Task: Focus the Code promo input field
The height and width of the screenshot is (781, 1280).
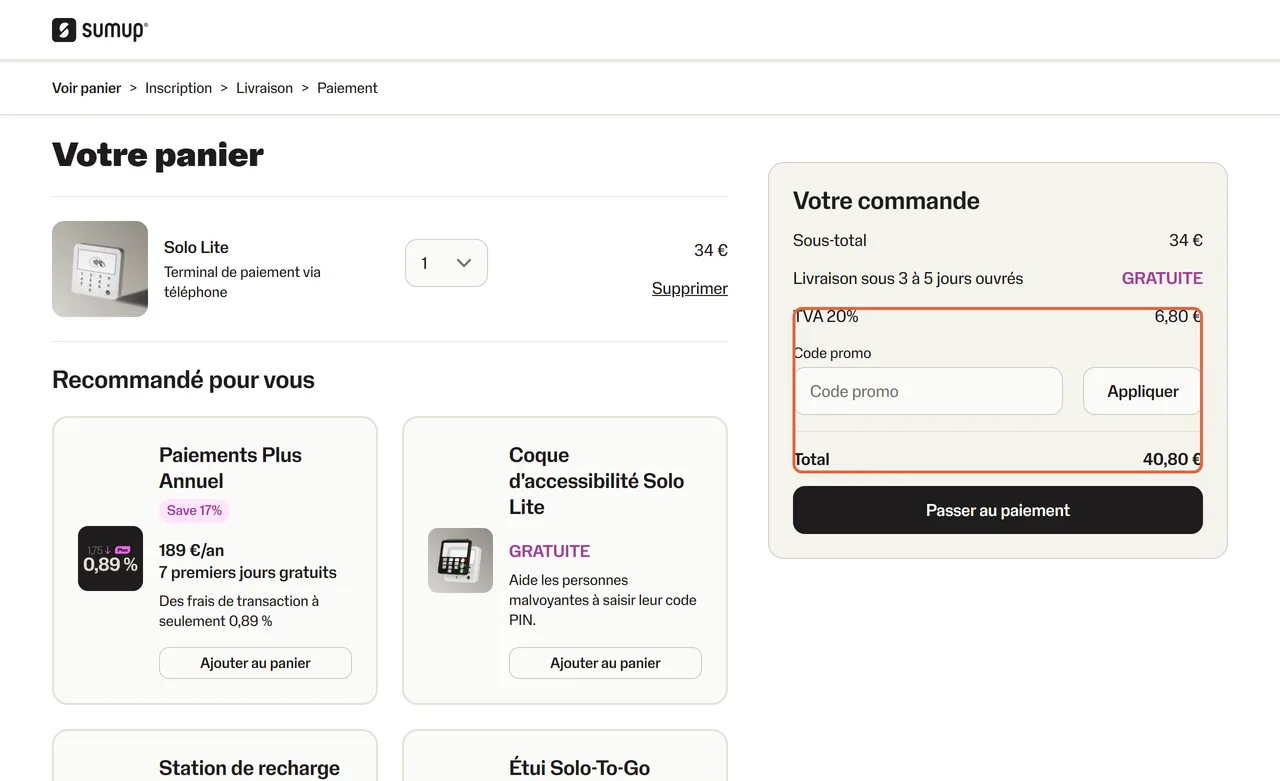Action: pos(928,391)
